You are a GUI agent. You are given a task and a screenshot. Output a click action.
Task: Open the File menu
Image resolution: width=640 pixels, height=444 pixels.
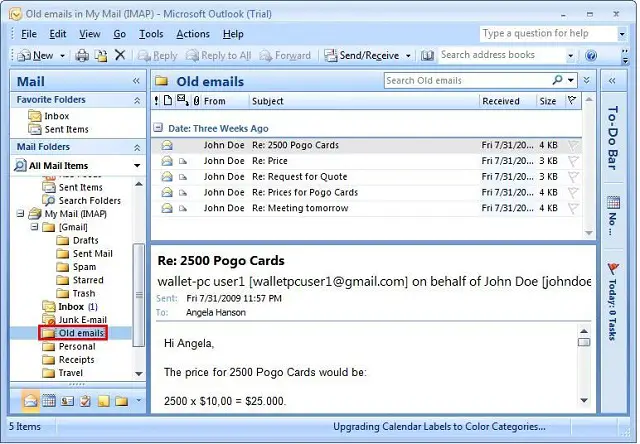[x=29, y=34]
